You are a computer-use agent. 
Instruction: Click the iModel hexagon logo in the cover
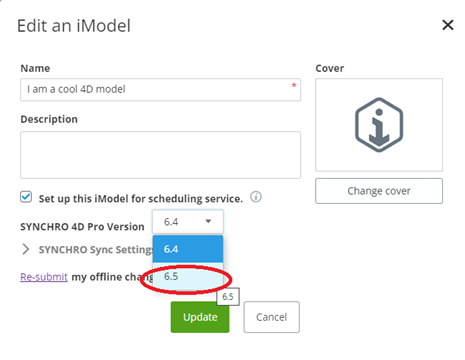[379, 125]
